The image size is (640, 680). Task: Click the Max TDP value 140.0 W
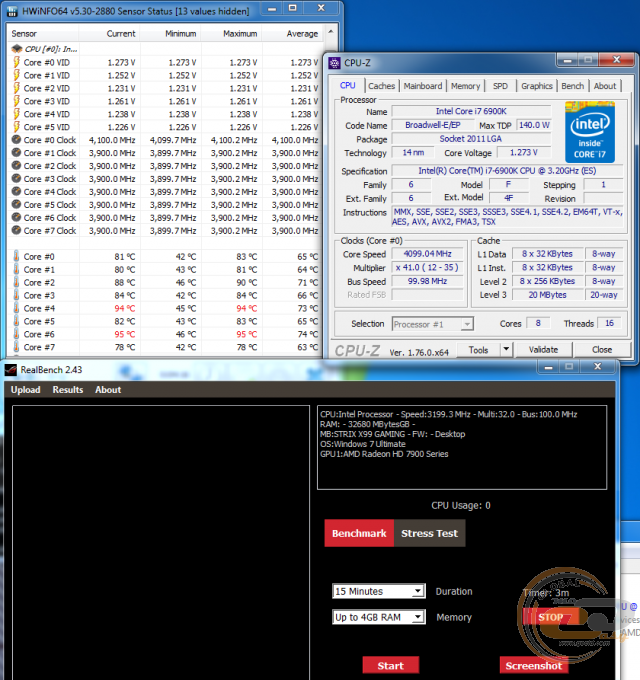click(534, 125)
